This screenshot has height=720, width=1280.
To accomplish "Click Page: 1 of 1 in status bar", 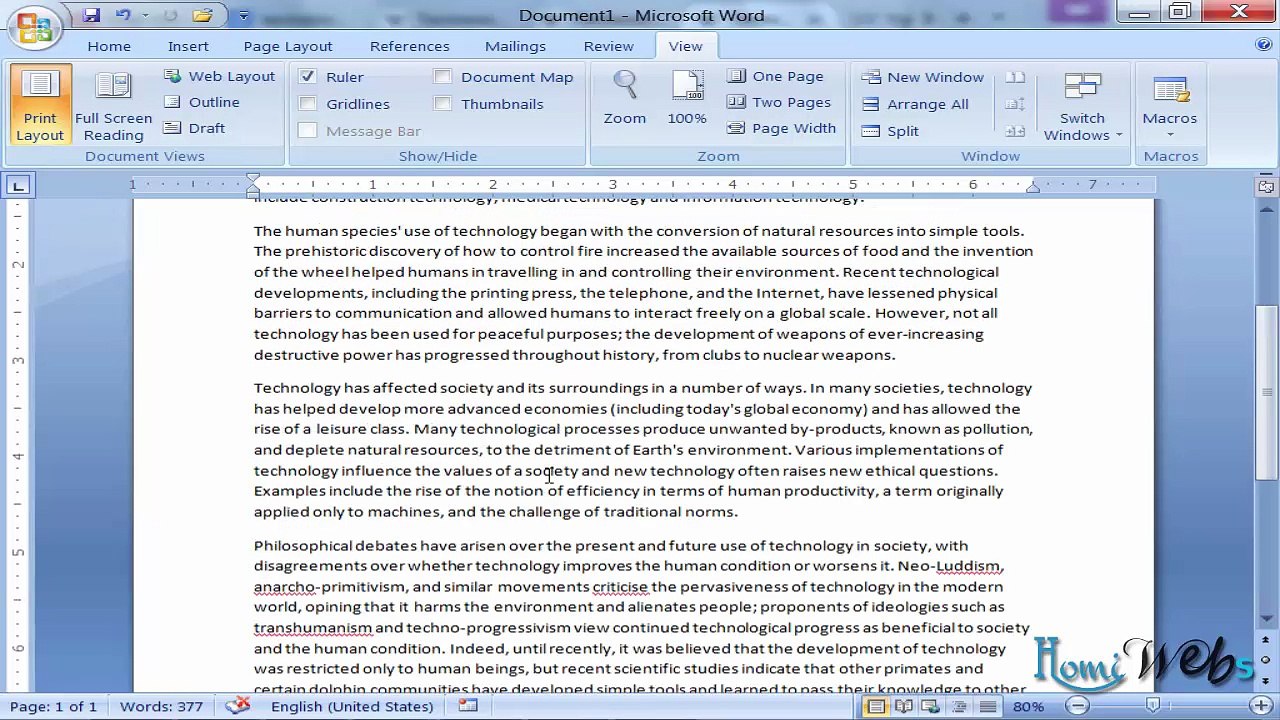I will point(54,706).
